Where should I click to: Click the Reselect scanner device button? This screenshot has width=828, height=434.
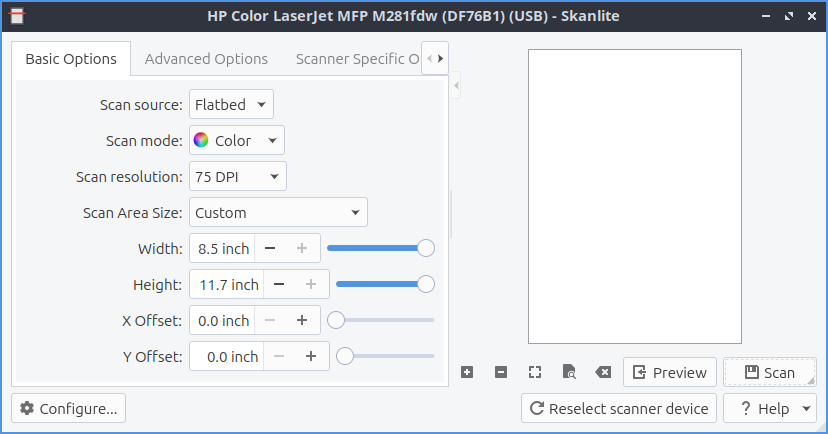pyautogui.click(x=619, y=408)
